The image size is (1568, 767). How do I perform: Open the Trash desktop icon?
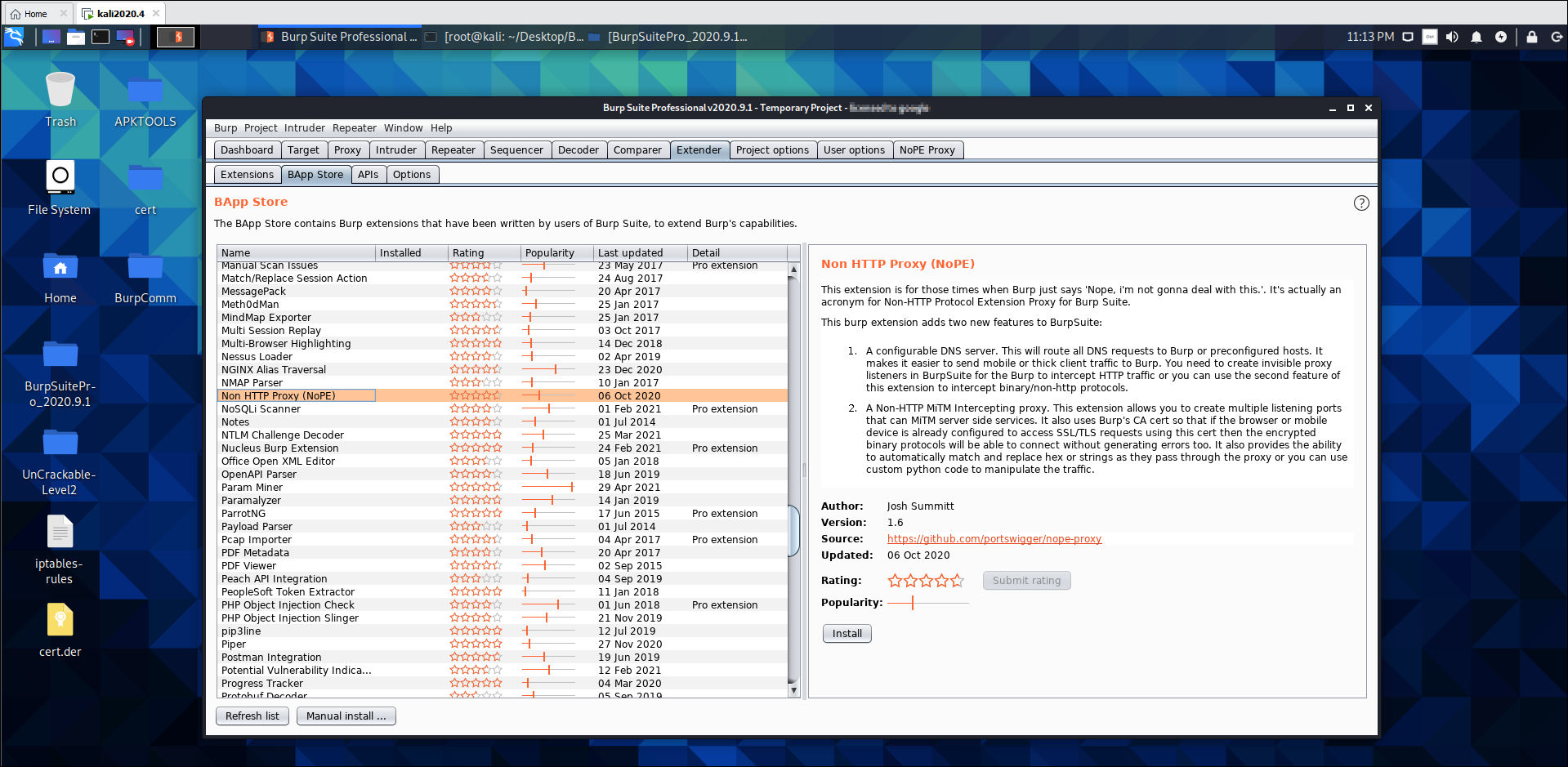[60, 100]
